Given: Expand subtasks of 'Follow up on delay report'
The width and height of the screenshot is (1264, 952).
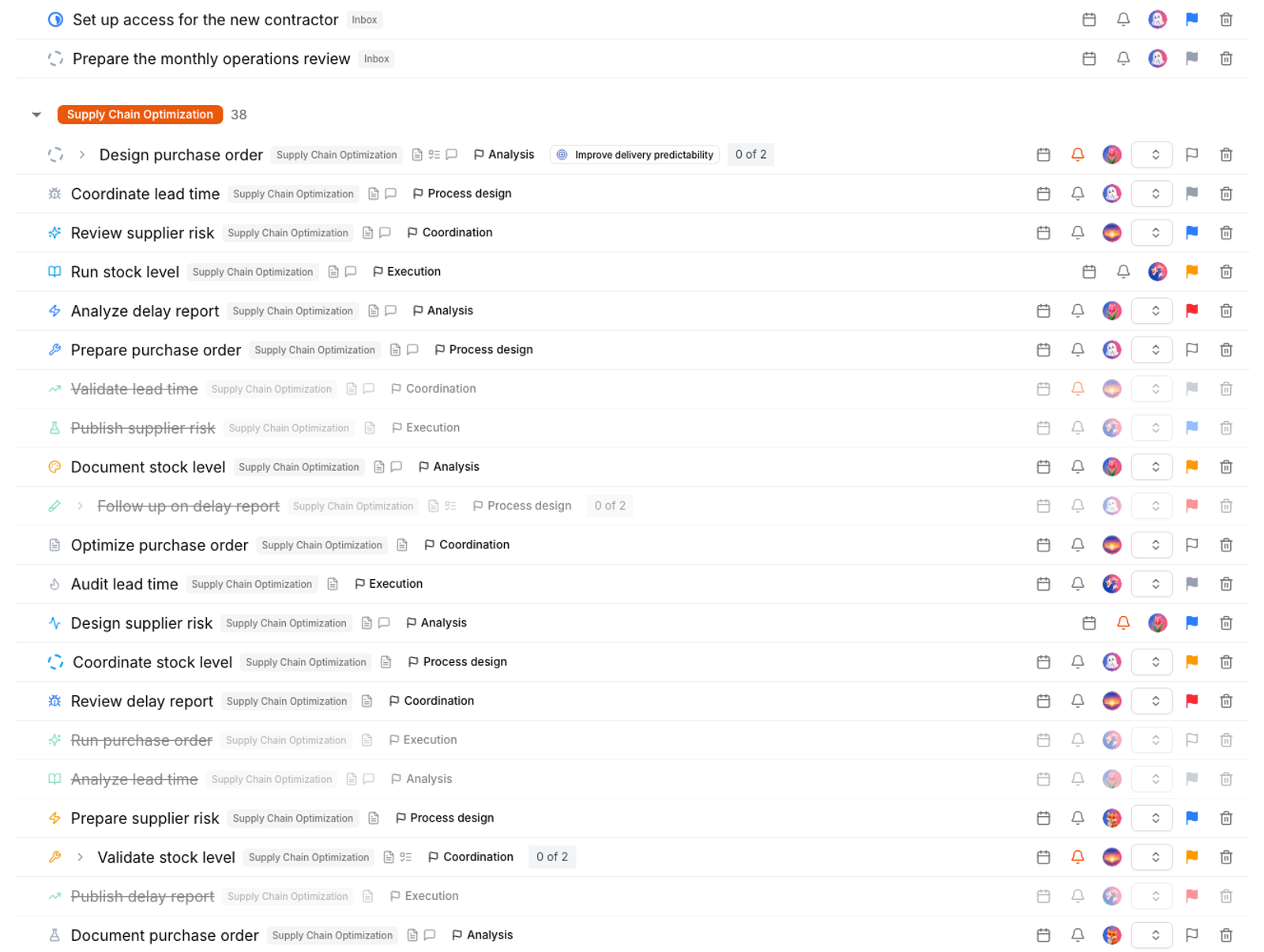Looking at the screenshot, I should pos(80,506).
